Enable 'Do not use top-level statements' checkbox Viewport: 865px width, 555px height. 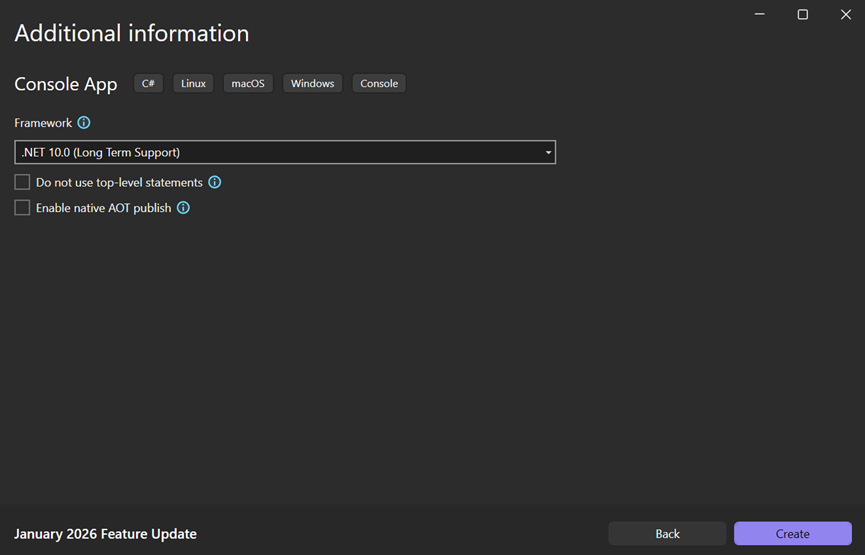[22, 182]
